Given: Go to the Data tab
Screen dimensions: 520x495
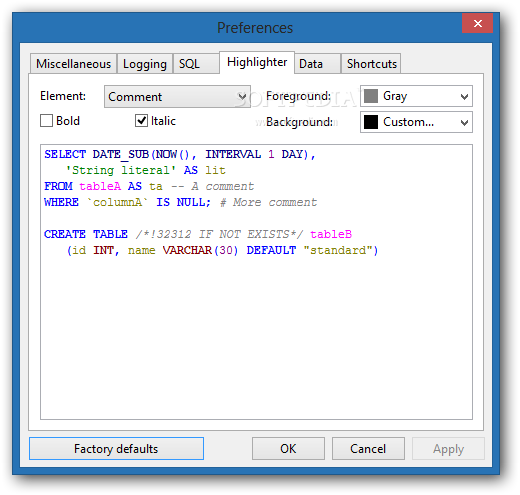Looking at the screenshot, I should [318, 63].
